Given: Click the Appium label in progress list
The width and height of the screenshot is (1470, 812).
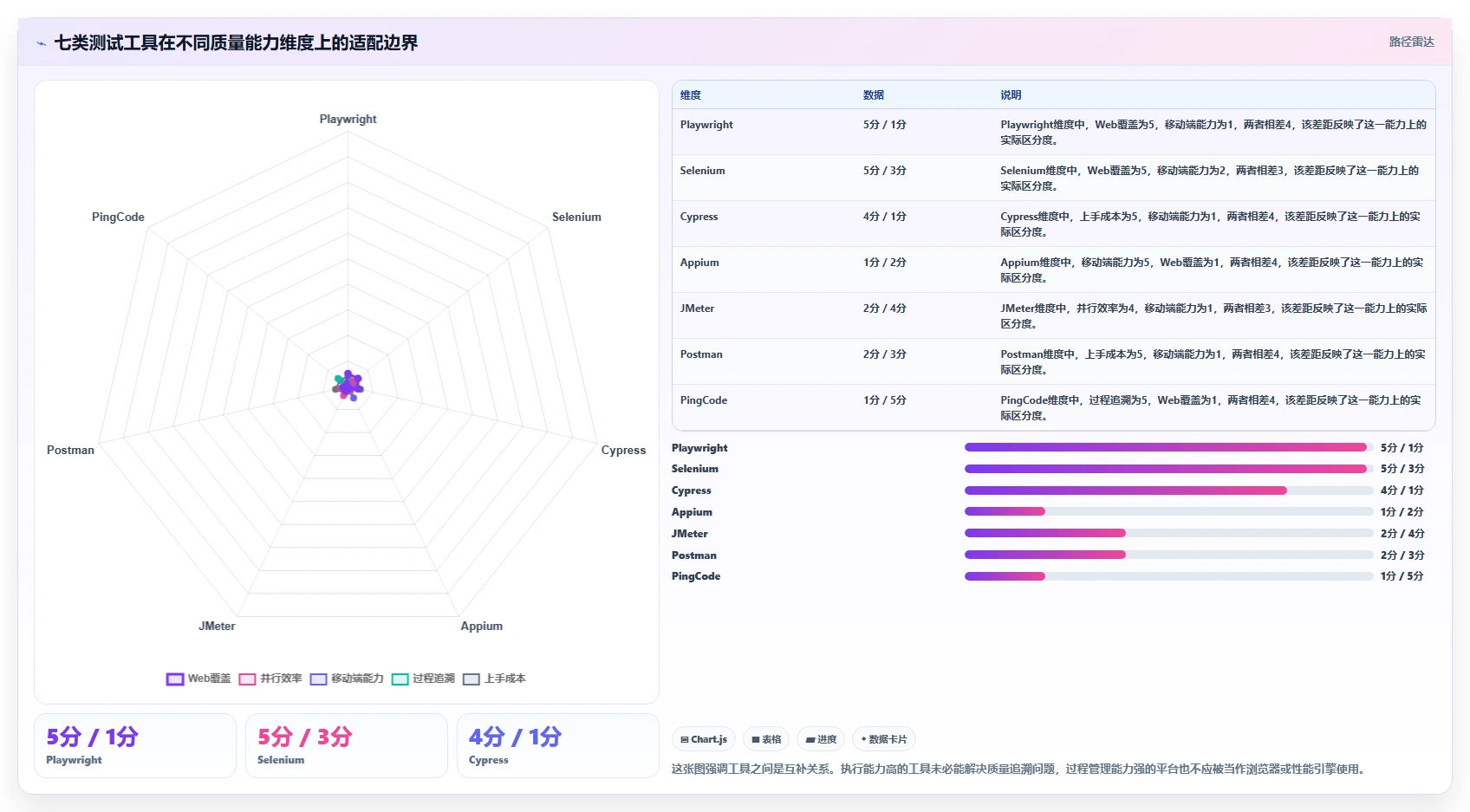Looking at the screenshot, I should click(x=692, y=512).
